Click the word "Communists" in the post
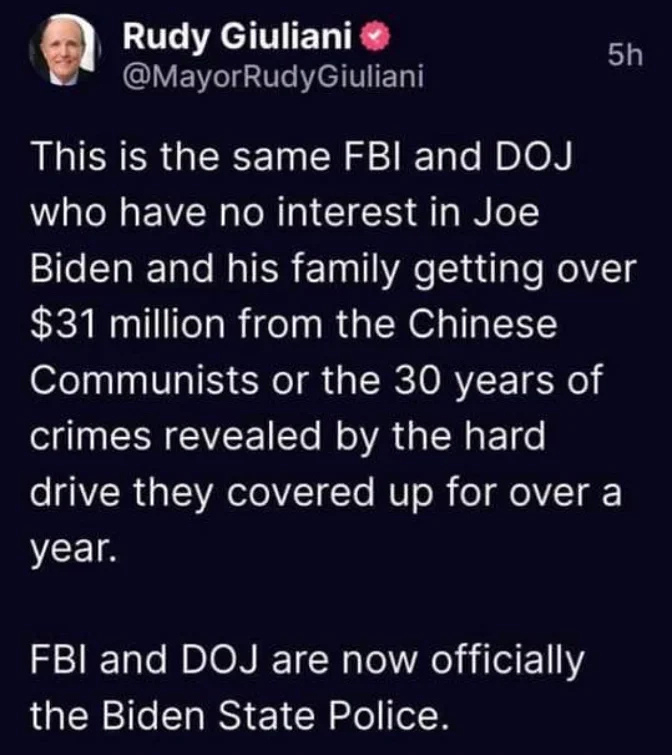Image resolution: width=672 pixels, height=755 pixels. click(144, 380)
